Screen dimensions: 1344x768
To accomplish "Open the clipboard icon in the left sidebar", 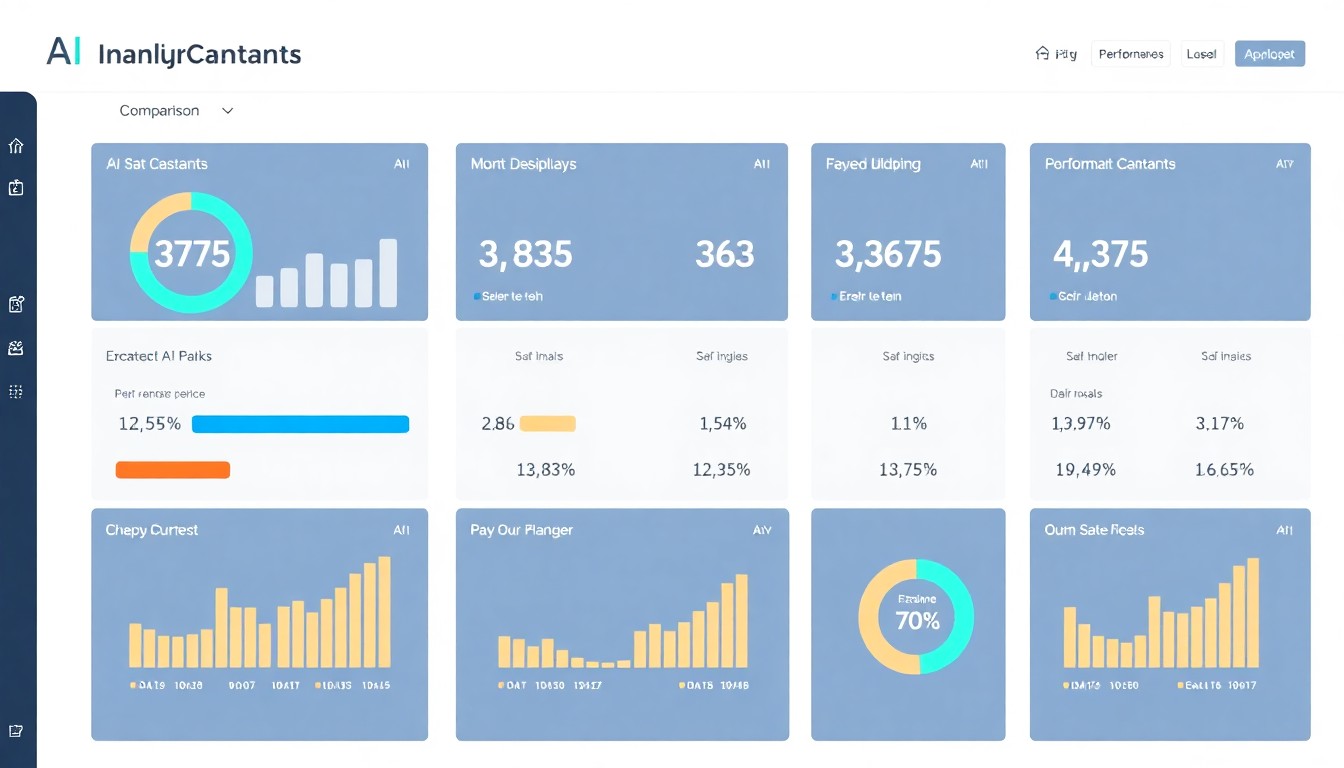I will (x=16, y=187).
